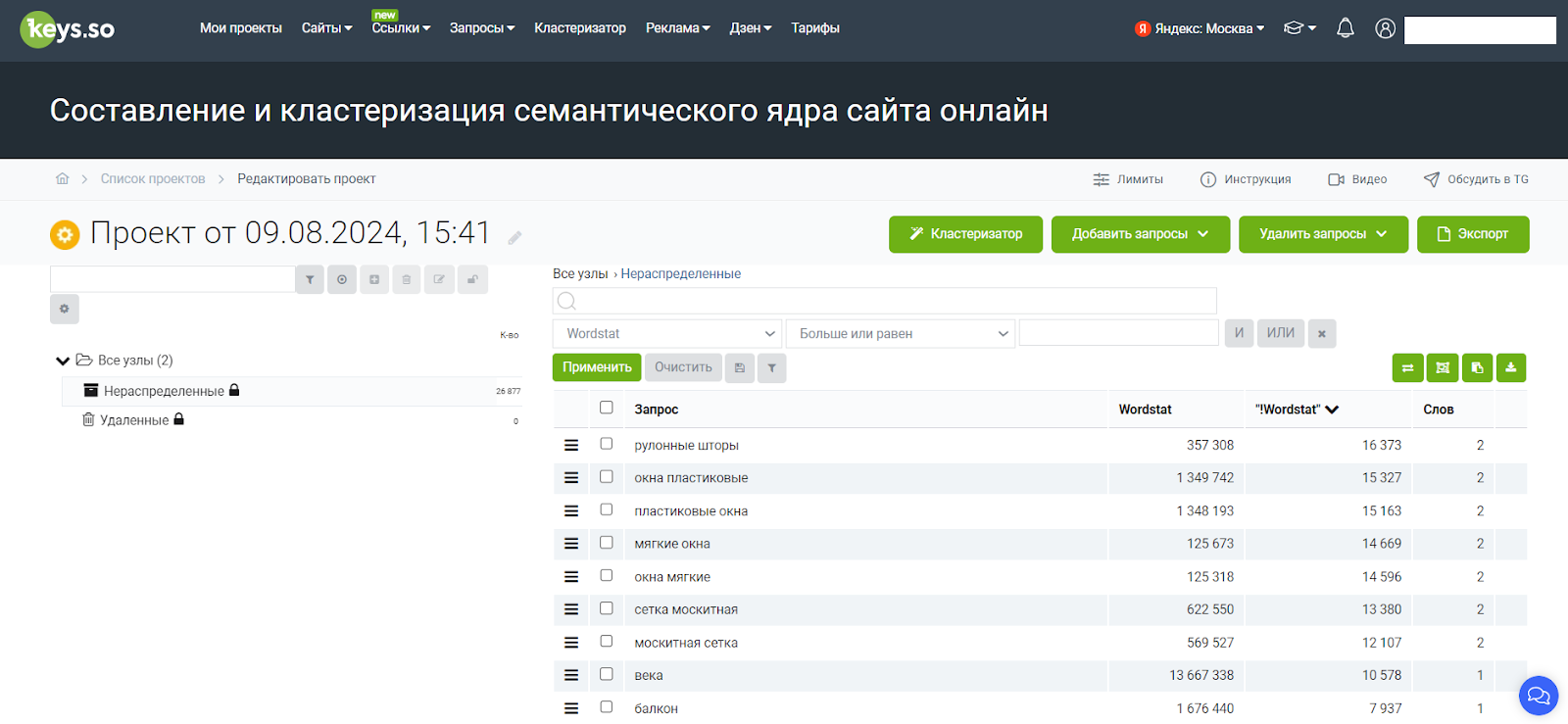Viewport: 1568px width, 724px height.
Task: Open the Инструкция link
Action: point(1246,179)
